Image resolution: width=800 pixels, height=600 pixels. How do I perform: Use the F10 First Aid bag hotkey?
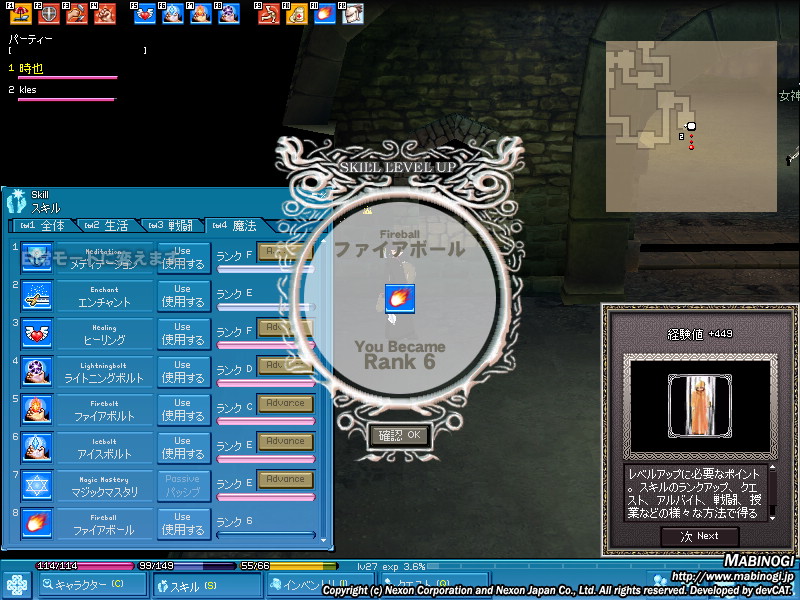point(297,14)
